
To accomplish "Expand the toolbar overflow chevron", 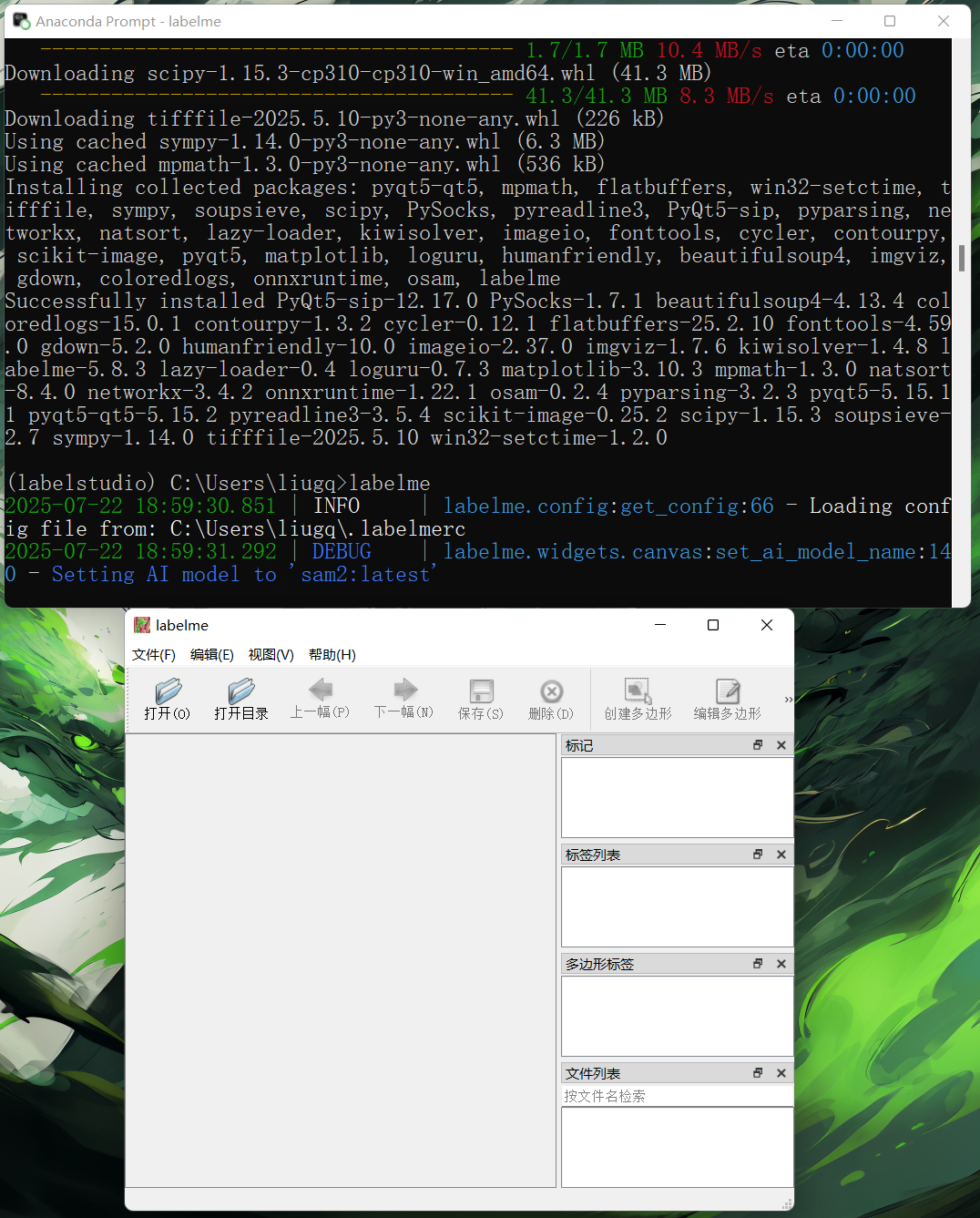I will click(789, 700).
